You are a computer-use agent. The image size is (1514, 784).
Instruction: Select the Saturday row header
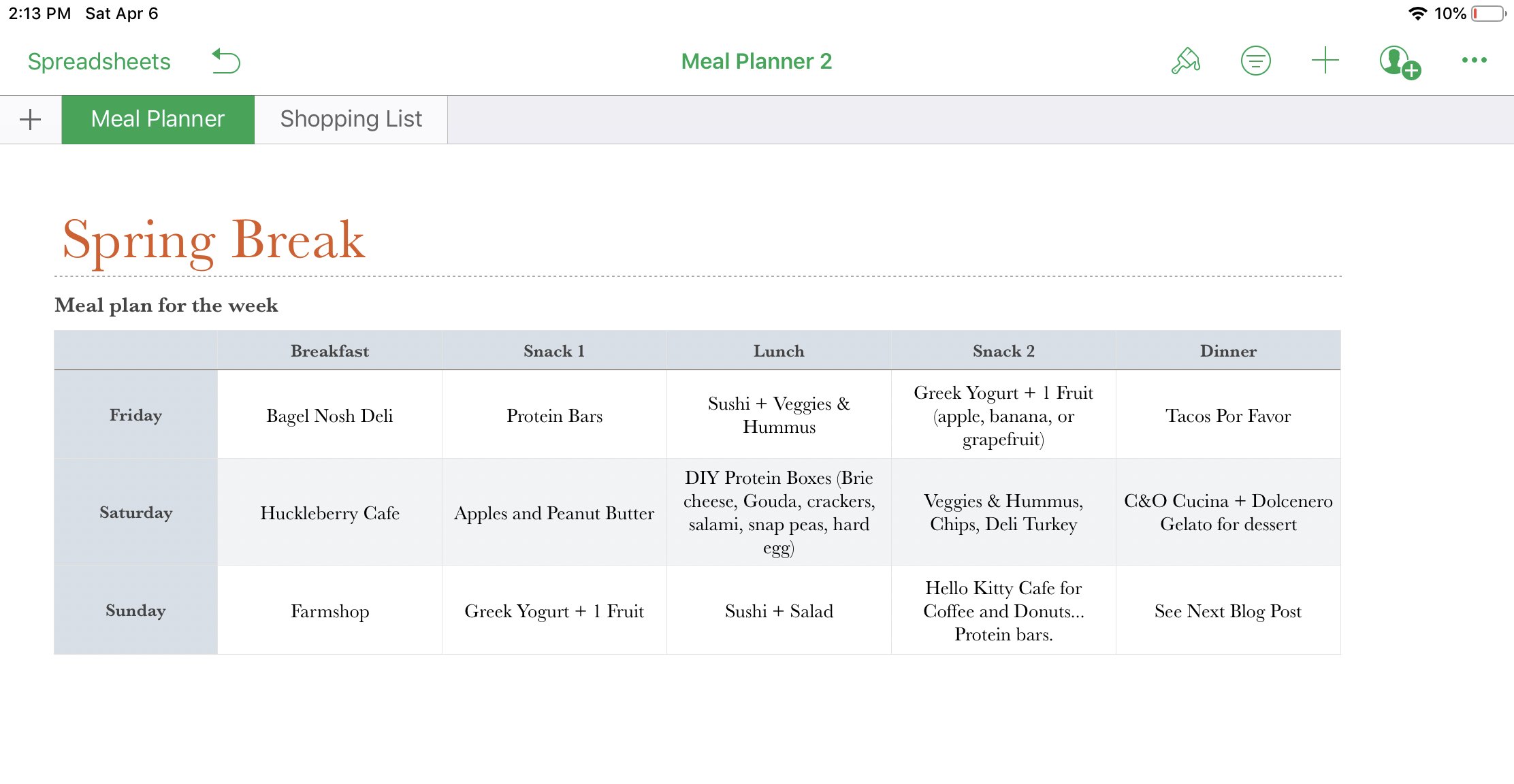point(135,512)
